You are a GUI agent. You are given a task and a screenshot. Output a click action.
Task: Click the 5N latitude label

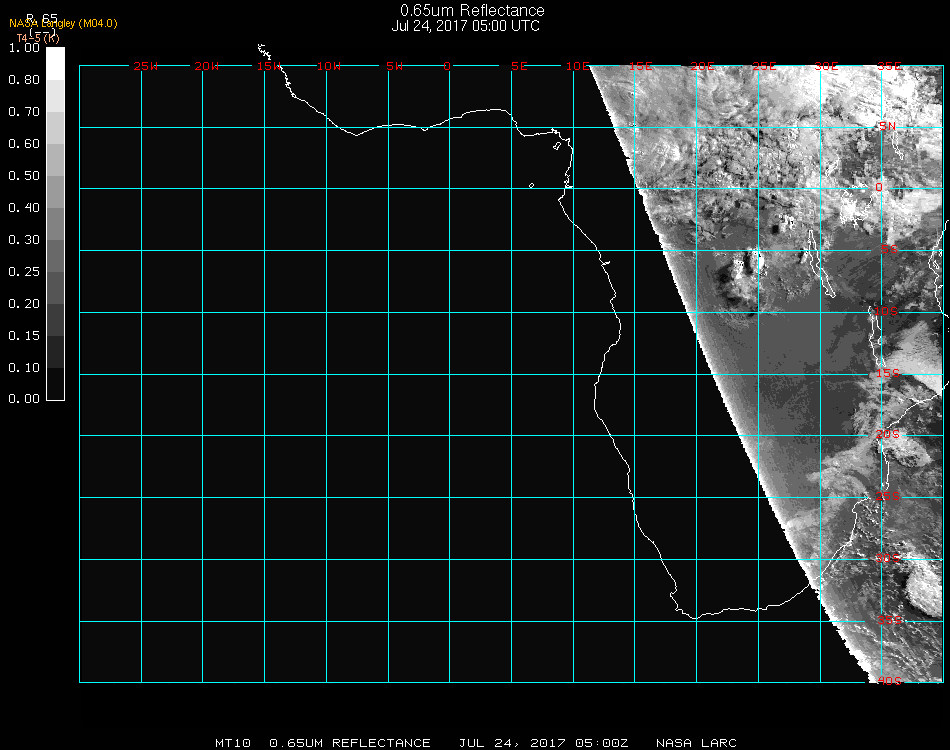pos(887,126)
